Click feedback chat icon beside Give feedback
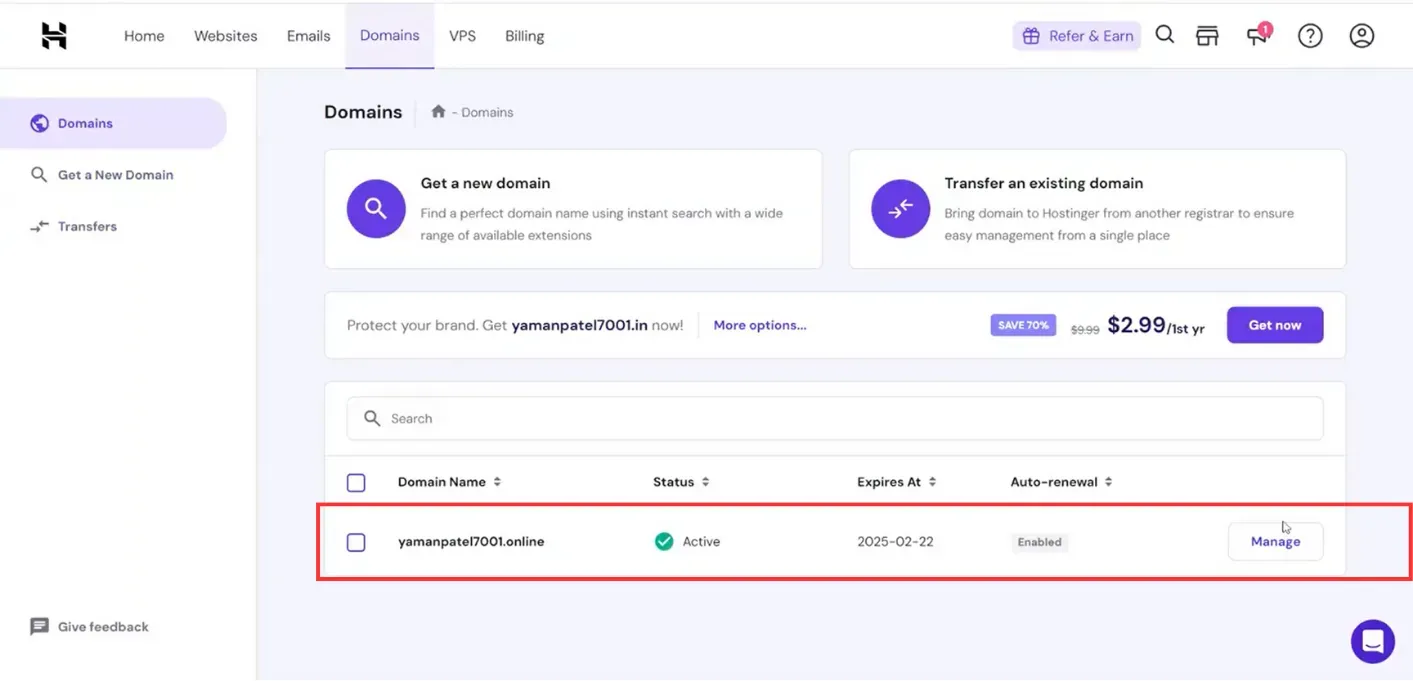 click(40, 627)
